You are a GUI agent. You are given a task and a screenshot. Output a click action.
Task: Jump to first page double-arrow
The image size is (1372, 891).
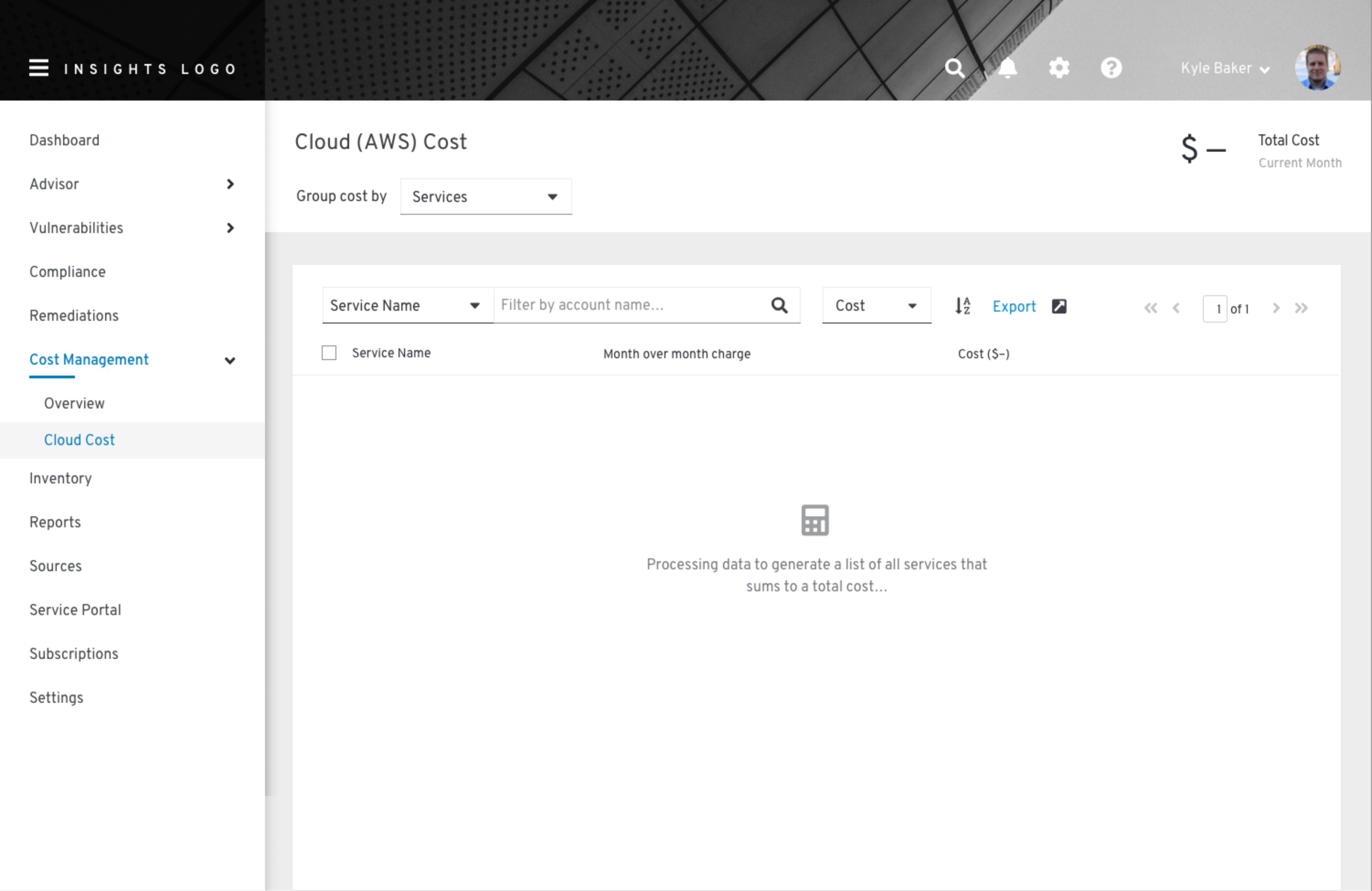[x=1151, y=308]
